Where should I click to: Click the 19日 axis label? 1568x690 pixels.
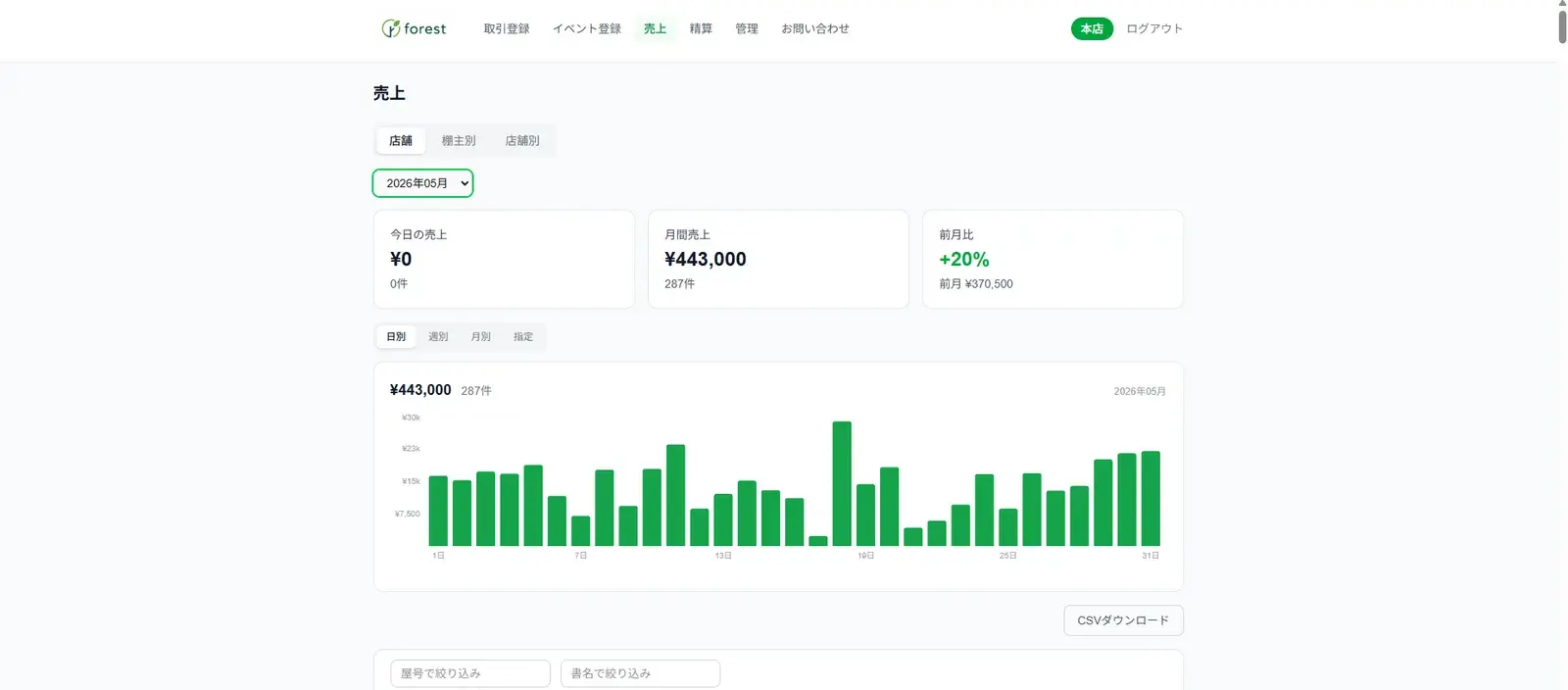(x=866, y=556)
